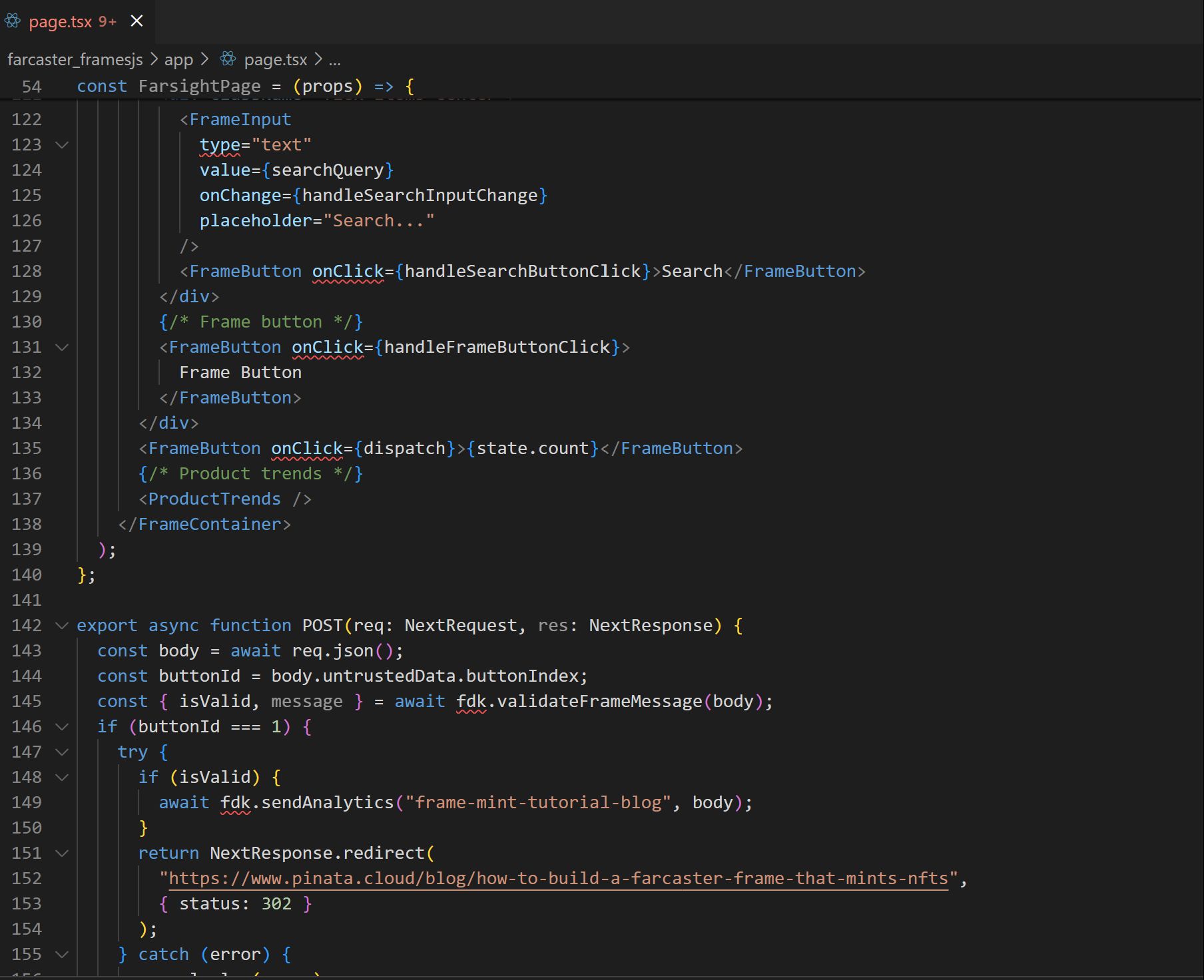Click handleSearchButtonClick identifier
Screen dimensions: 1204x980
523,271
